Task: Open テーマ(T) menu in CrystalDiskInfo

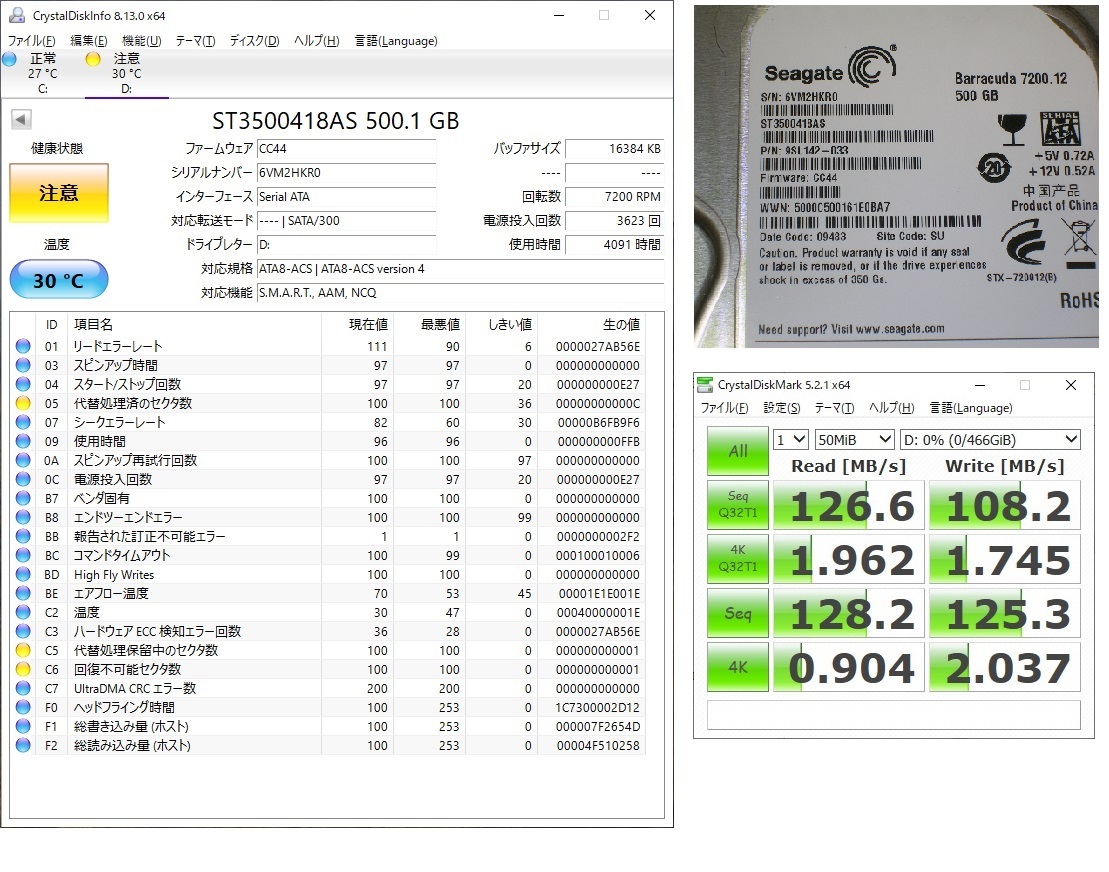Action: coord(195,40)
